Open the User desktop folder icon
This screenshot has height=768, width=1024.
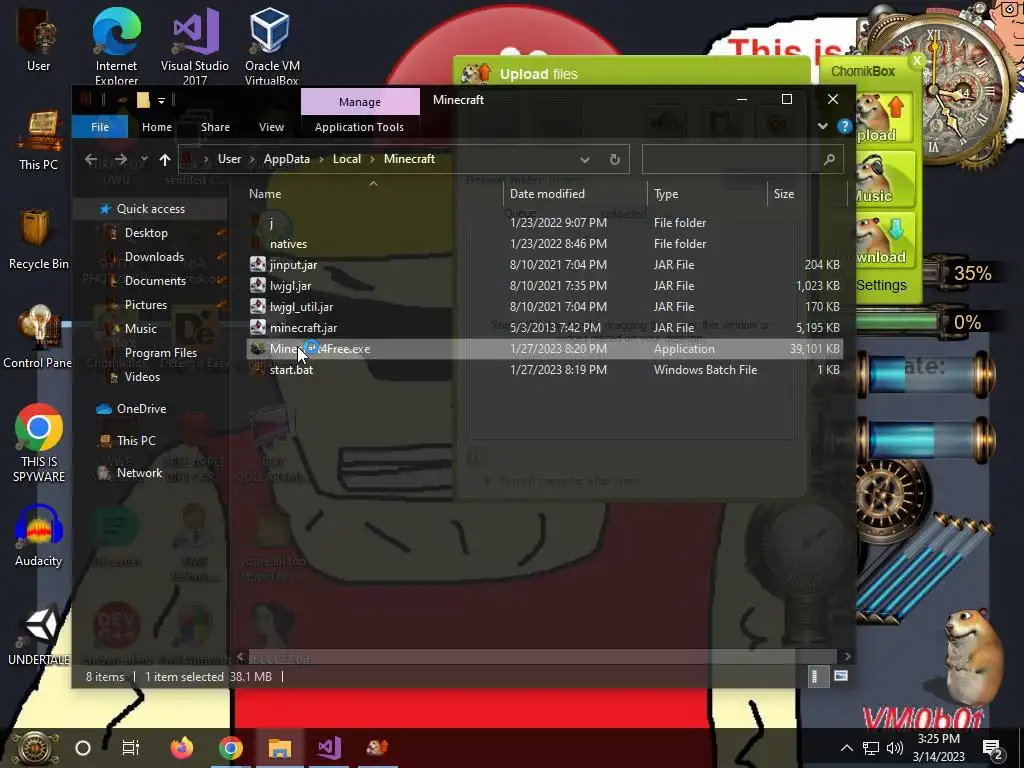(39, 39)
